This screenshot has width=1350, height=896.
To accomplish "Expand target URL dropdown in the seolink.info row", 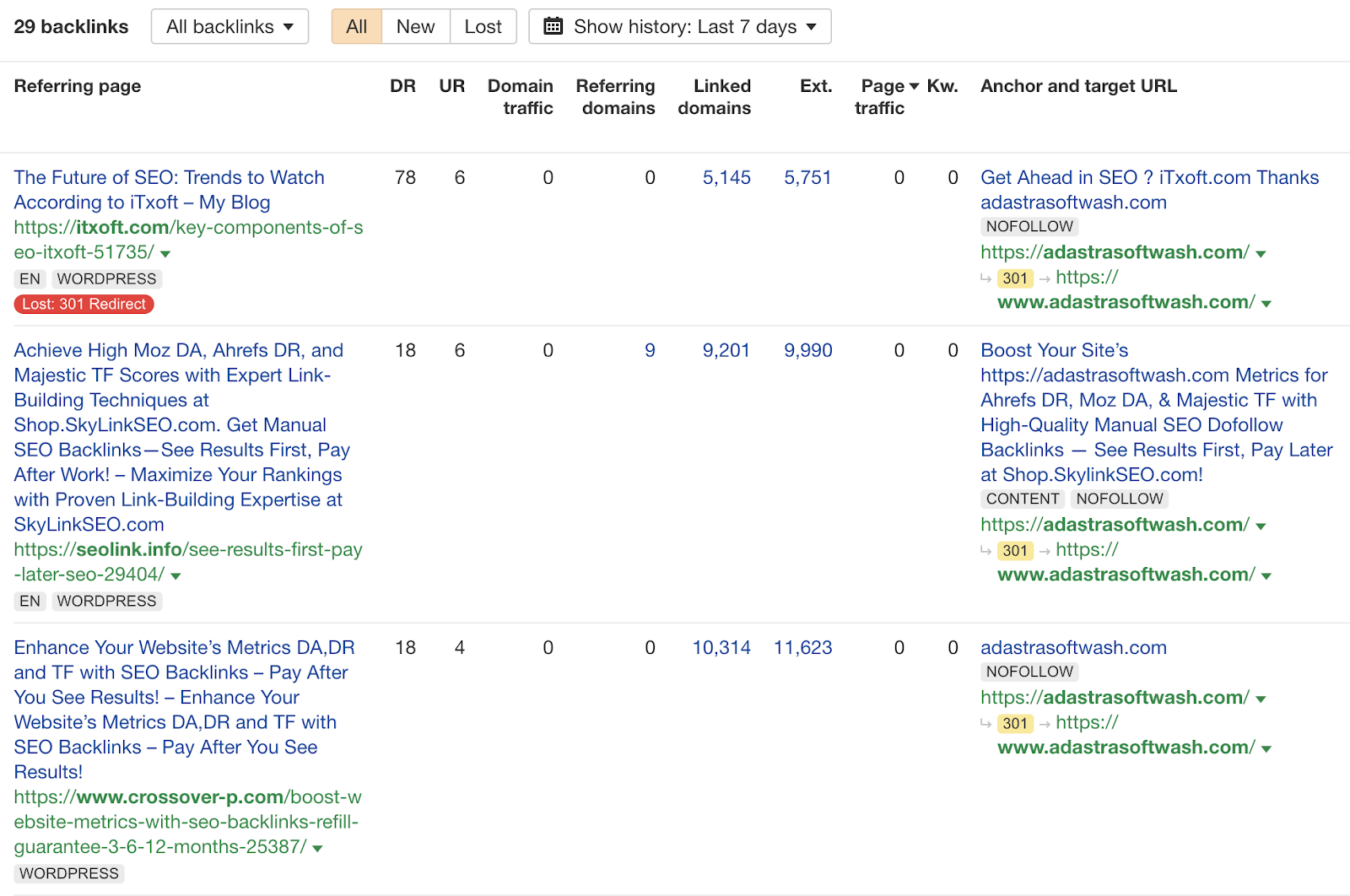I will 1261,526.
